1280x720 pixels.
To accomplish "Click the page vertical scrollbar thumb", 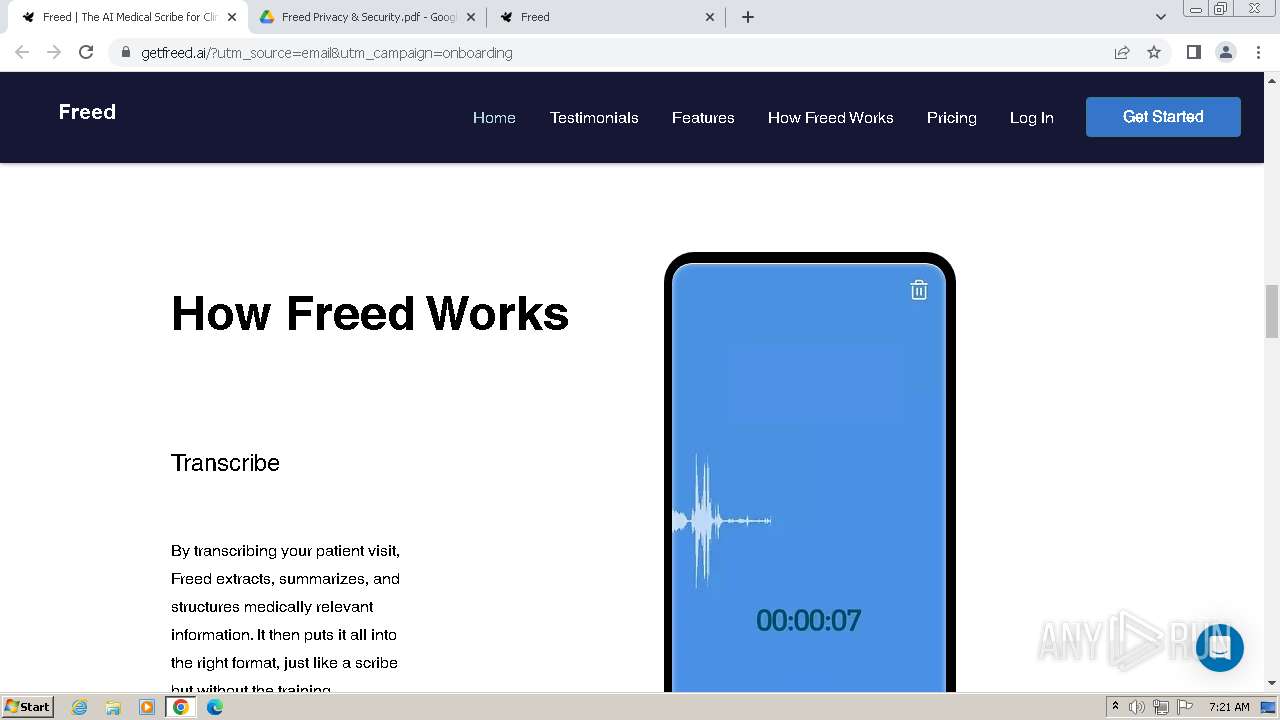I will point(1272,311).
